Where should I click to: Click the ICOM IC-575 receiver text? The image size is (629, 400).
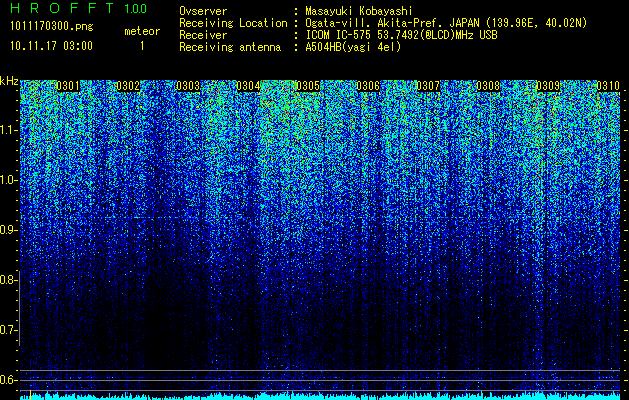pyautogui.click(x=402, y=35)
